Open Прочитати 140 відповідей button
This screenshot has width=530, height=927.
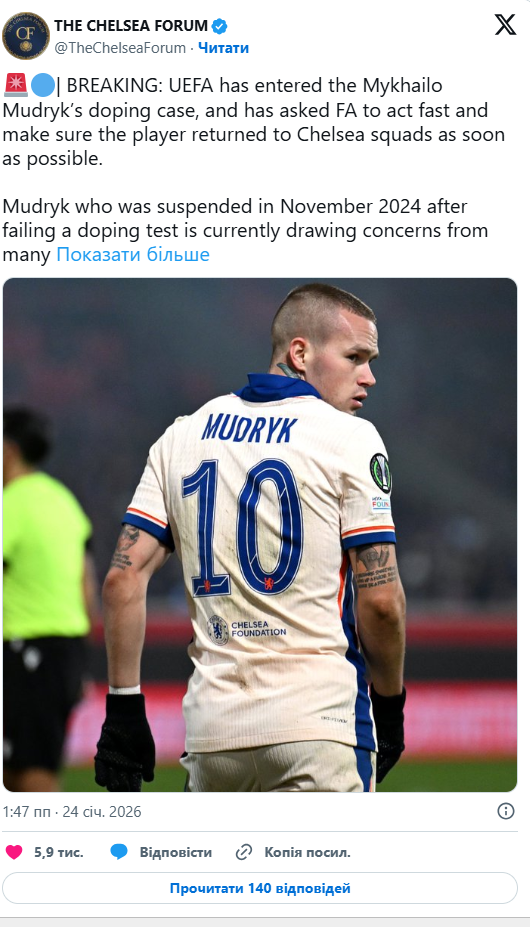point(260,888)
